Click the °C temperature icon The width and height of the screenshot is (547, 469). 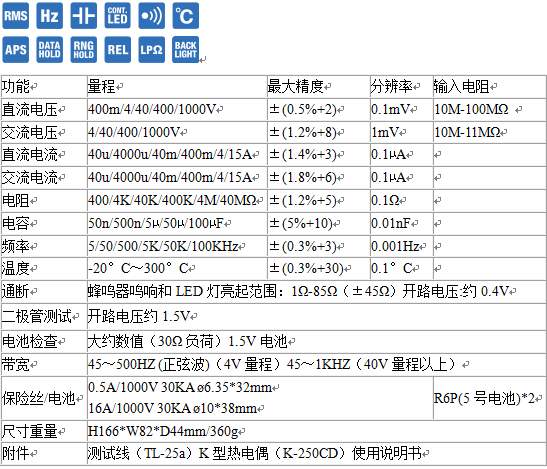coord(186,16)
